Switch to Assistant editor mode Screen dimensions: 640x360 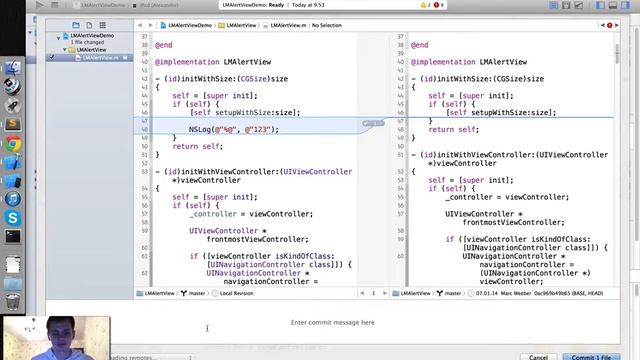click(x=566, y=5)
